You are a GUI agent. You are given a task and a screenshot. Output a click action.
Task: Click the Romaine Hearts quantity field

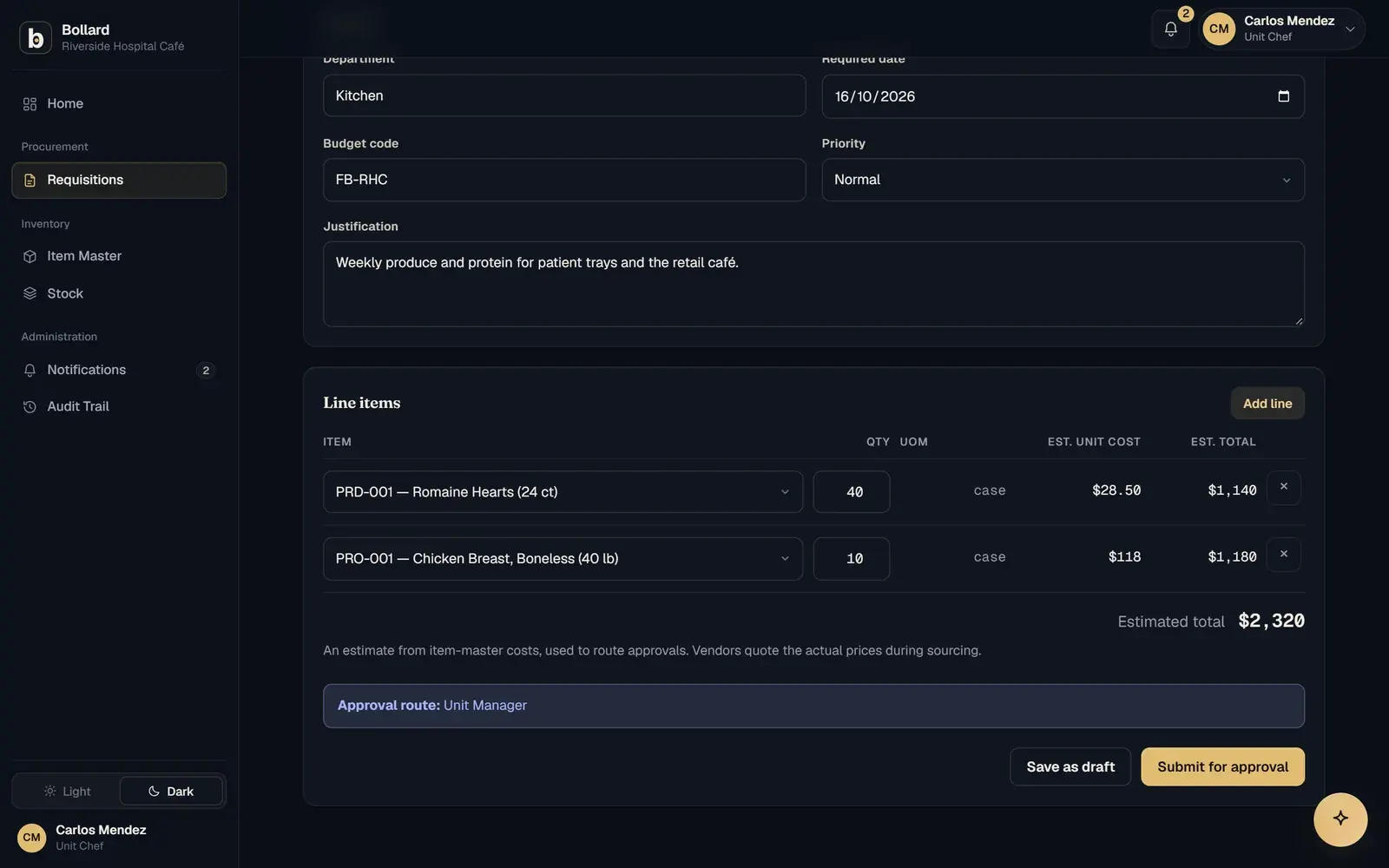tap(852, 492)
